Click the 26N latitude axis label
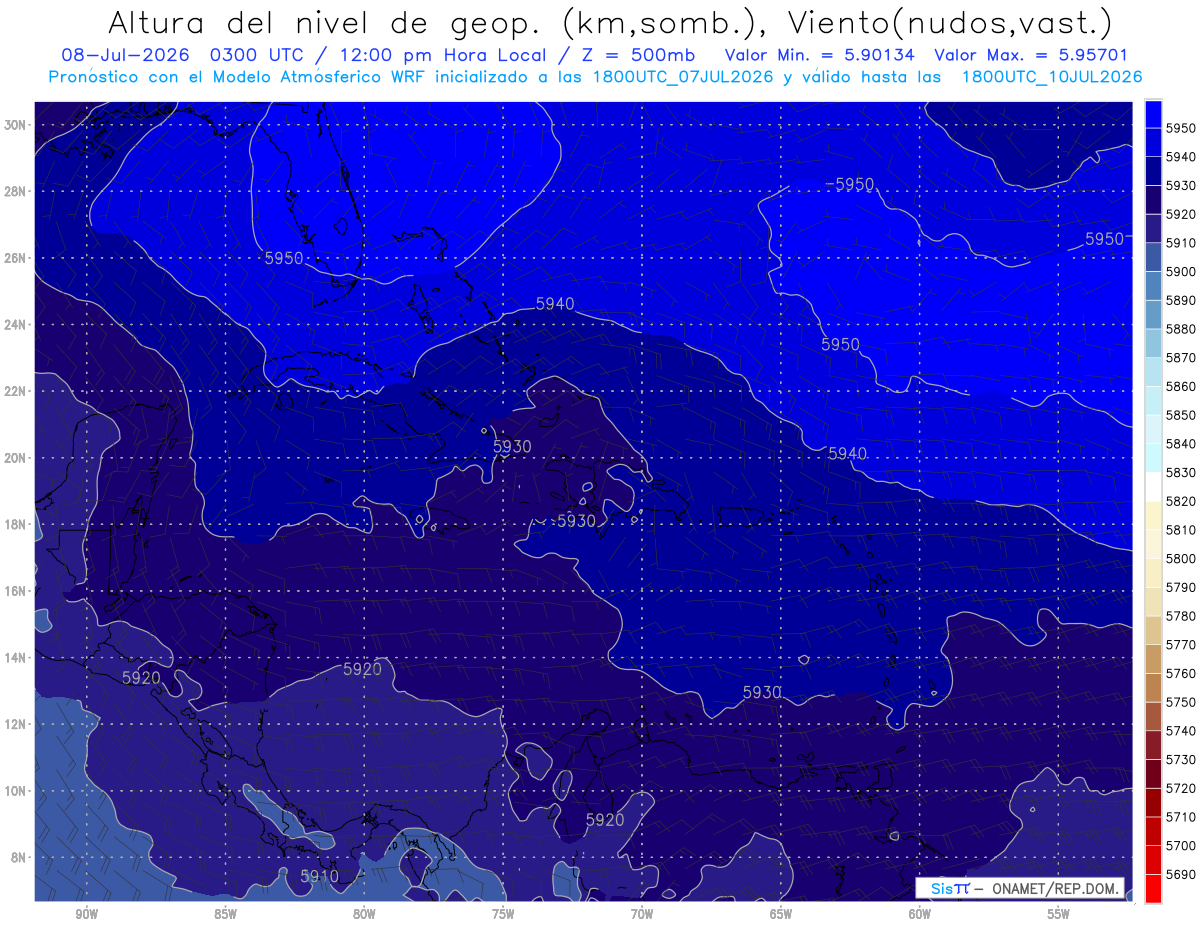1200x927 pixels. pos(16,258)
